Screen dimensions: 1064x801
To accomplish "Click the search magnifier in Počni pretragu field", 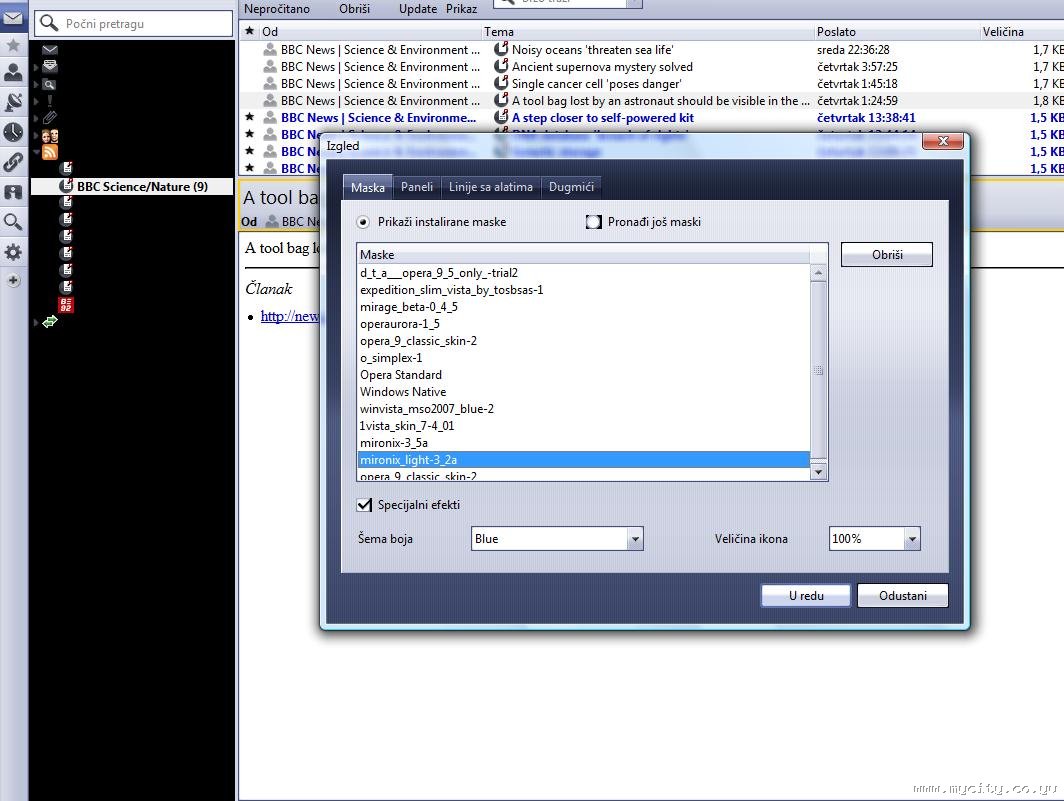I will (x=48, y=23).
